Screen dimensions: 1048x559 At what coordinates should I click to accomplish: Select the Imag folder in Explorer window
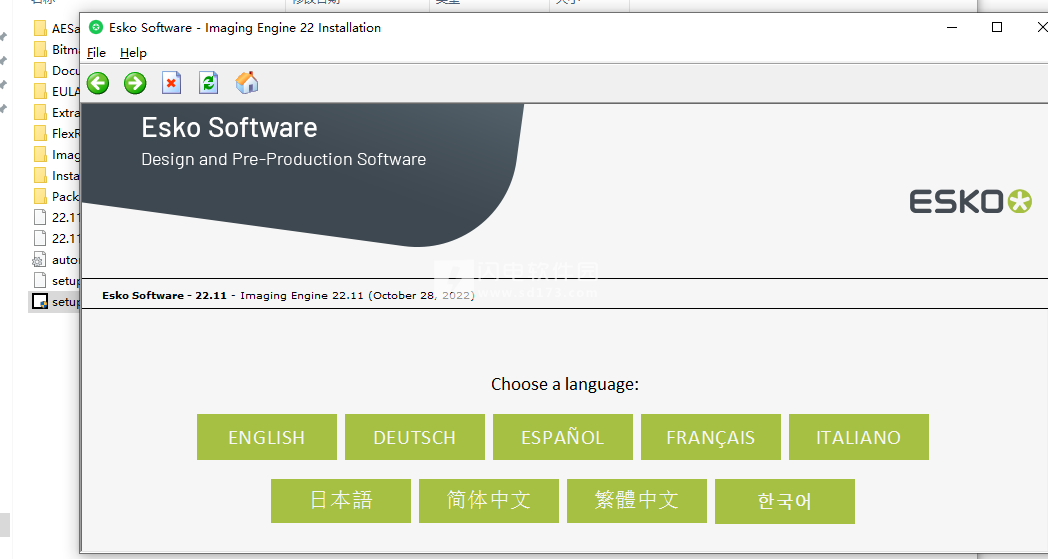coord(56,154)
